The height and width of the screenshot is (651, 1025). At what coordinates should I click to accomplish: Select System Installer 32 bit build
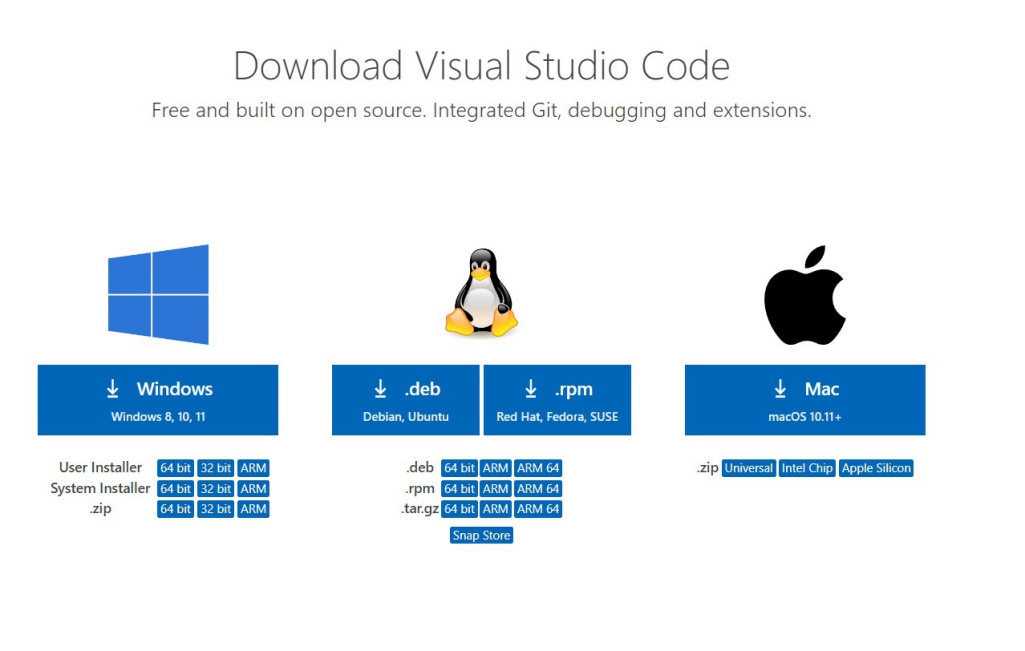click(x=216, y=489)
